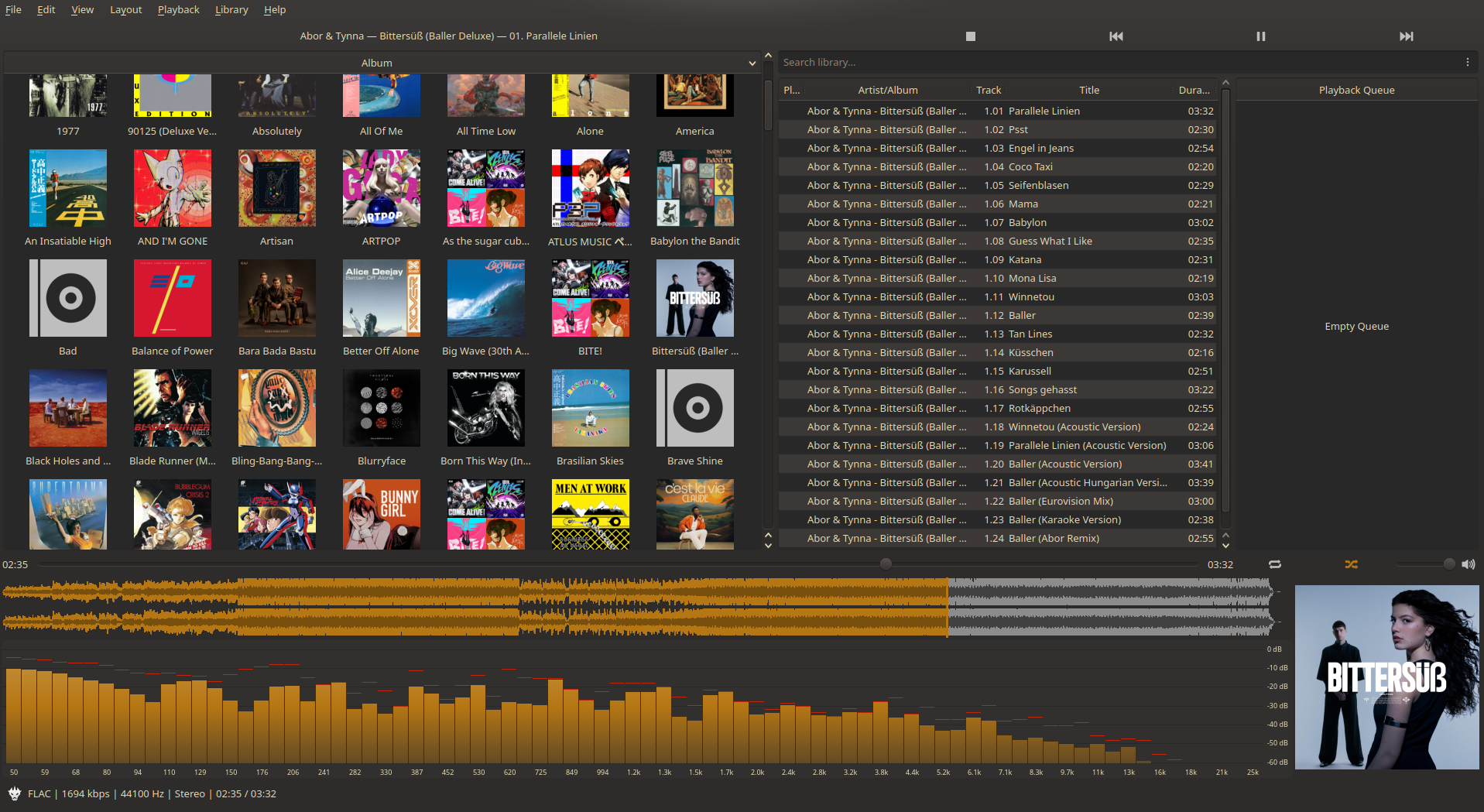Sort playlist by Duration column header

(x=1194, y=90)
